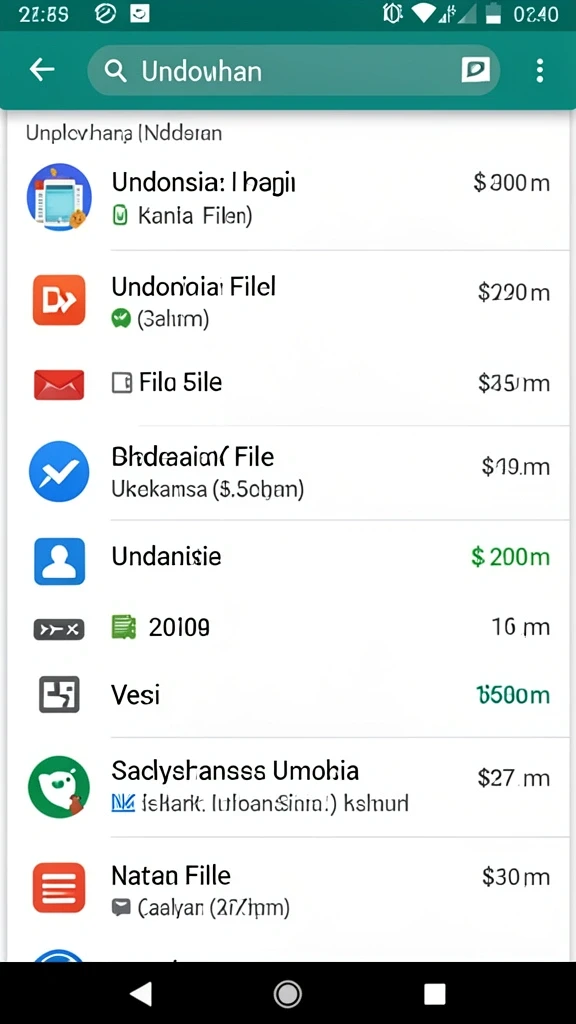Open the three-dot overflow menu
576x1024 pixels.
pos(539,70)
